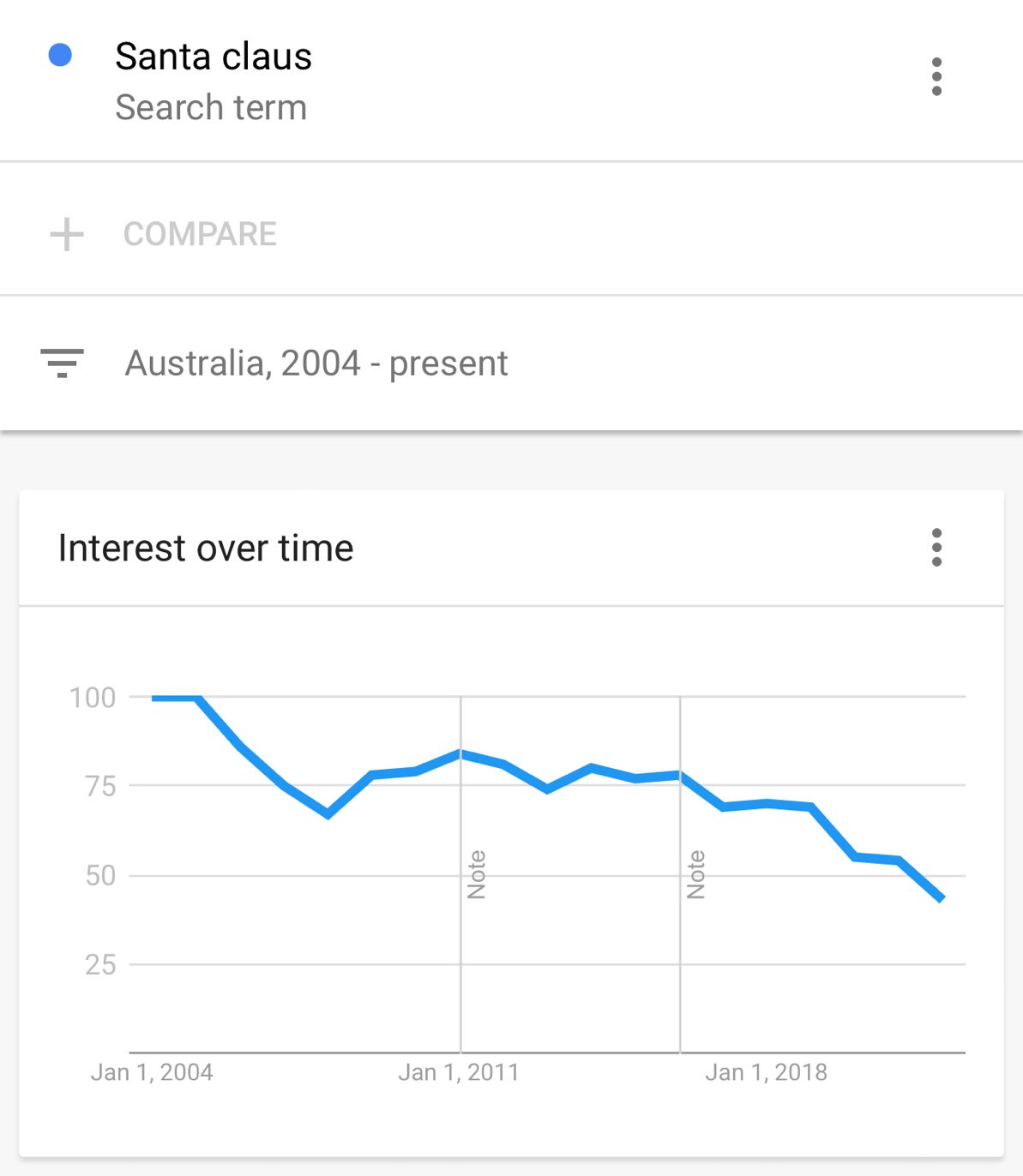Click the "Jan 1, 2018" axis label
The width and height of the screenshot is (1023, 1176).
tap(766, 1072)
